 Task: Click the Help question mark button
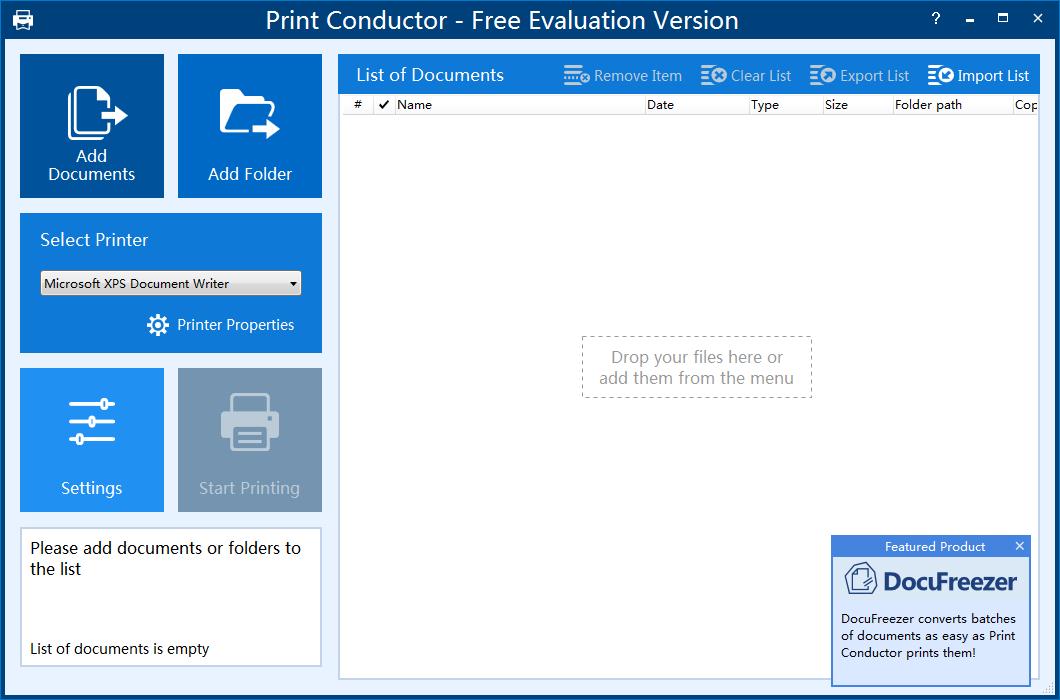coord(936,19)
